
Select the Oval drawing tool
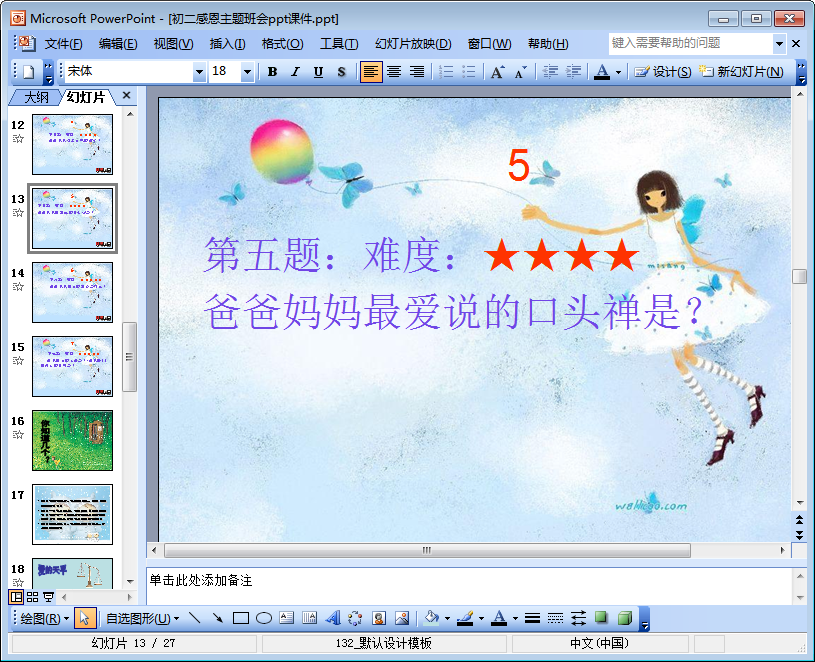point(264,618)
